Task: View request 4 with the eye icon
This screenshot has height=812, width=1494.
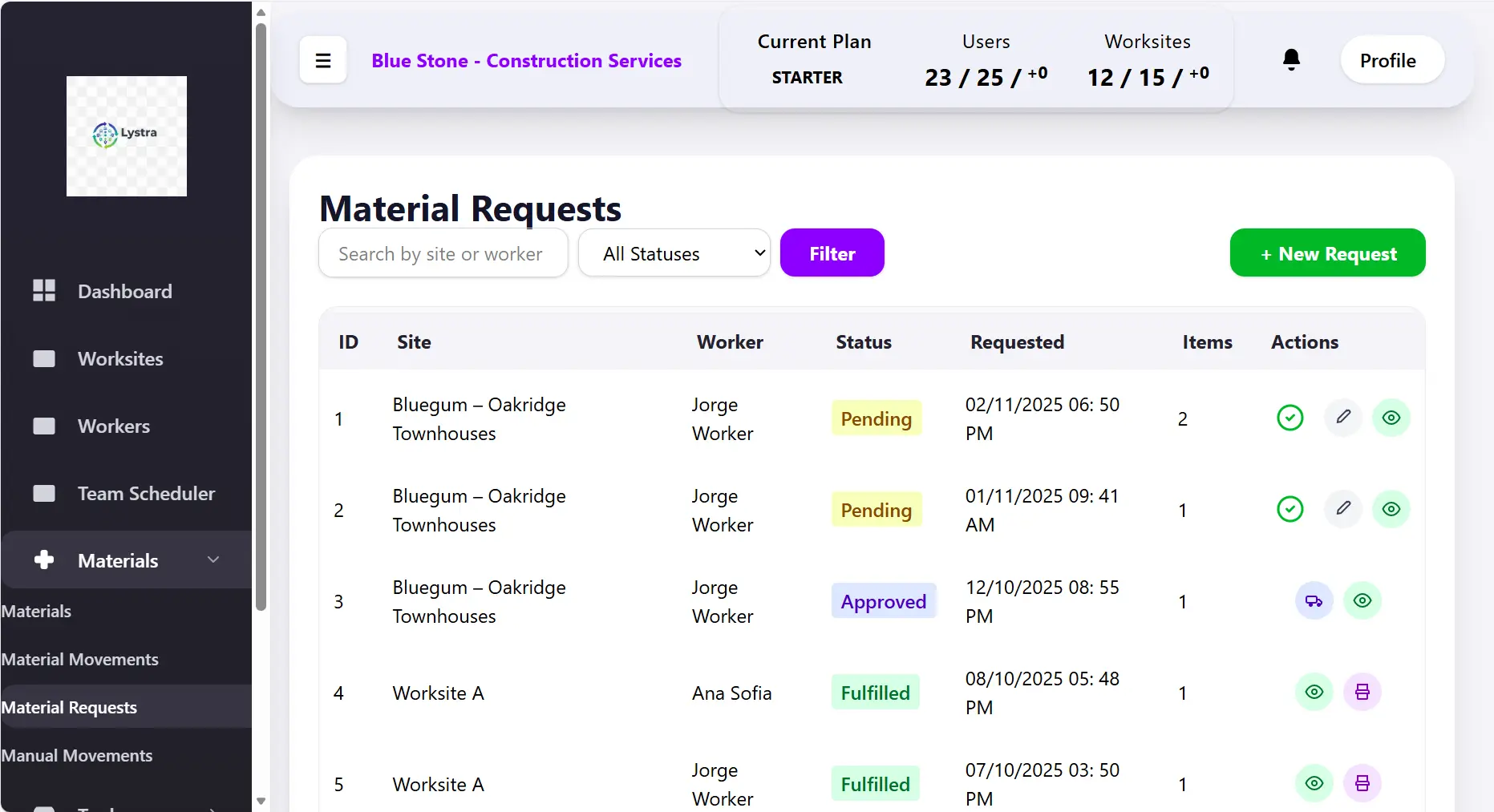Action: 1314,692
